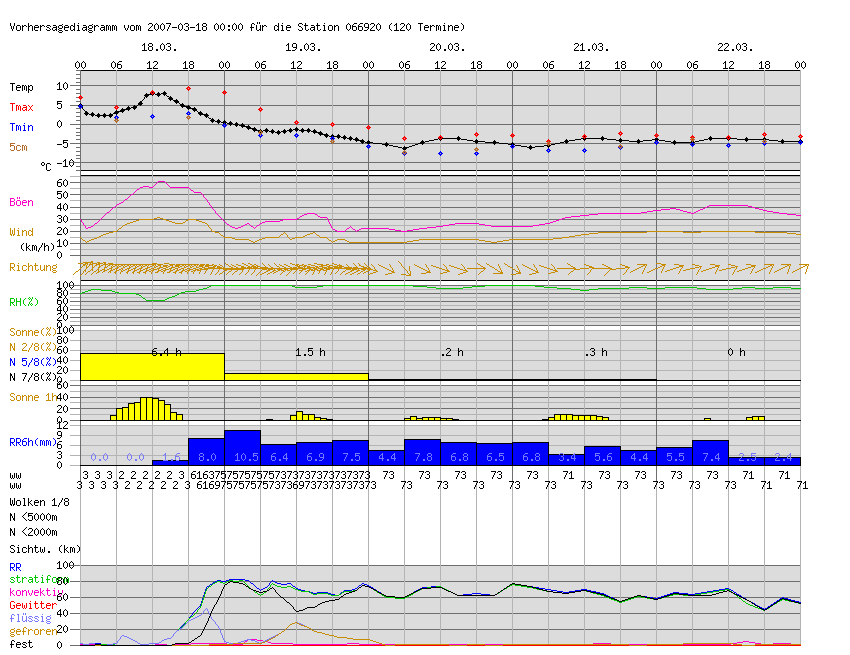Click the precipitation value "8.0"
The width and height of the screenshot is (850, 655).
pyautogui.click(x=207, y=457)
